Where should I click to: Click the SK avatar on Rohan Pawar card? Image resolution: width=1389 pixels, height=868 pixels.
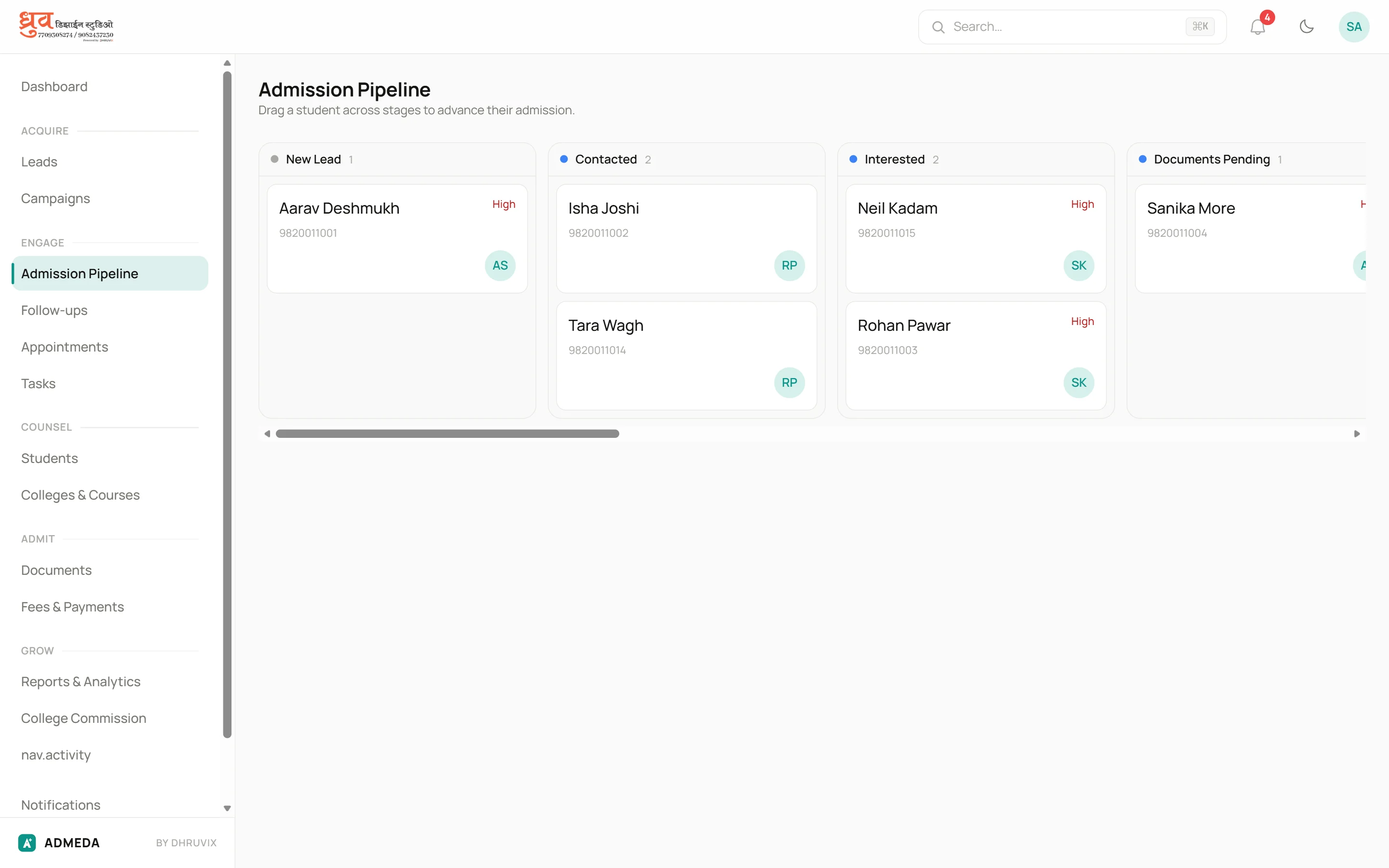[1078, 382]
